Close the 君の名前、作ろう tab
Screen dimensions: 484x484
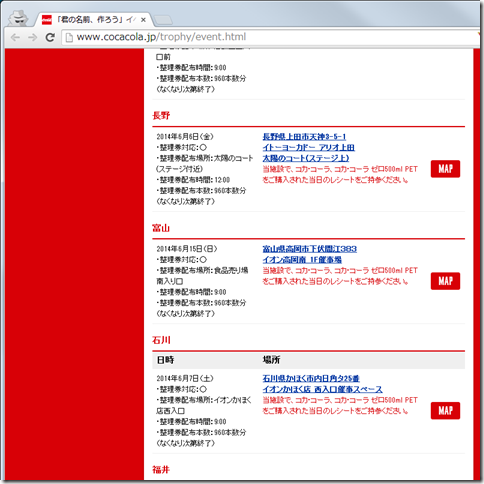click(143, 20)
